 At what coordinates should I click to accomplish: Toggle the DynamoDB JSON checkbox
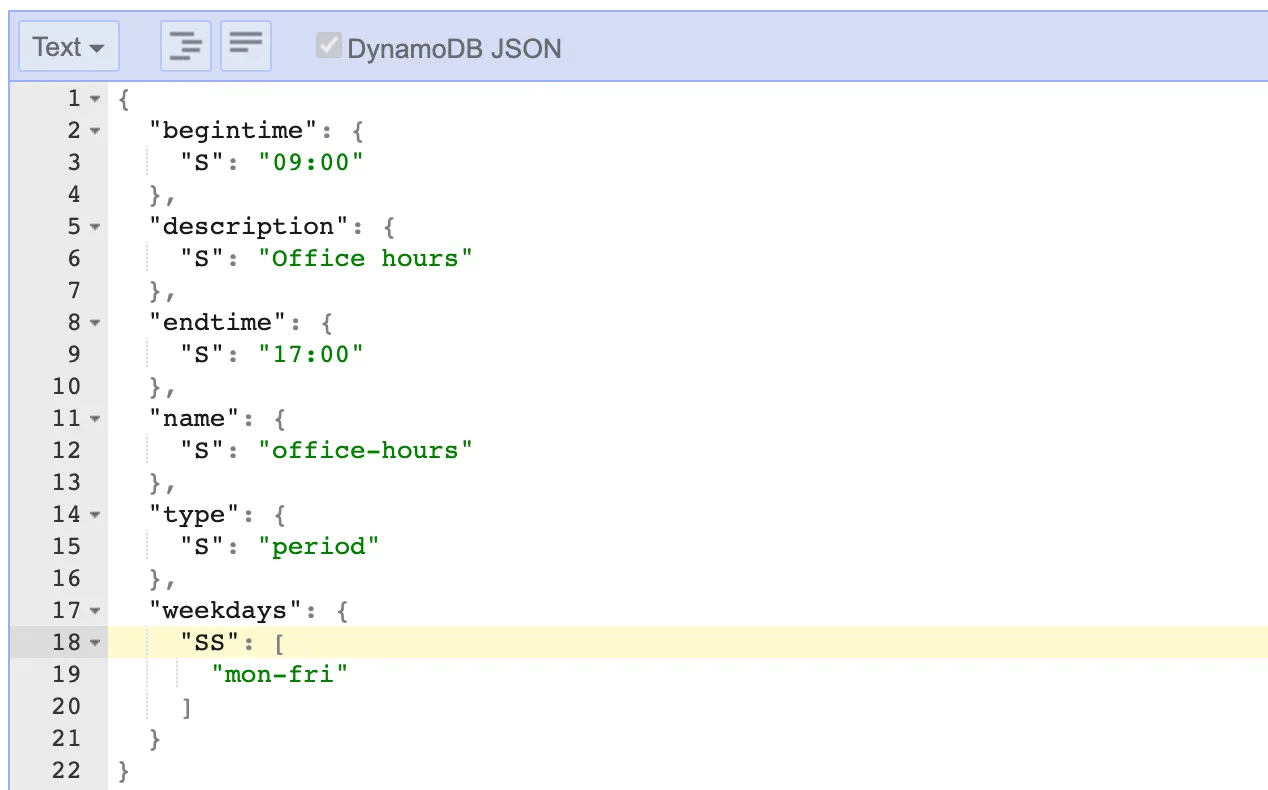[x=328, y=46]
